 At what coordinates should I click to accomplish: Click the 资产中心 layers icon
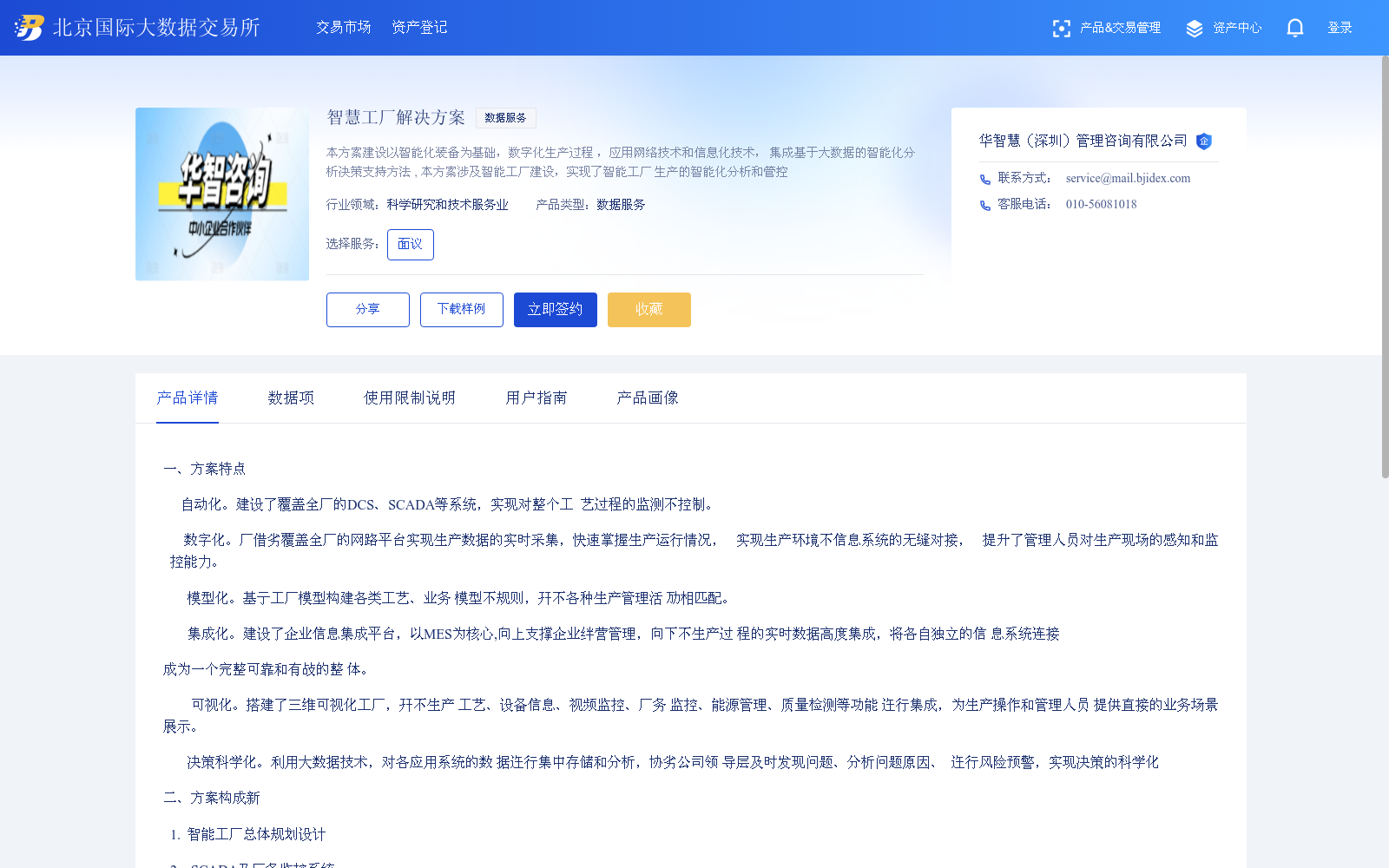point(1195,29)
